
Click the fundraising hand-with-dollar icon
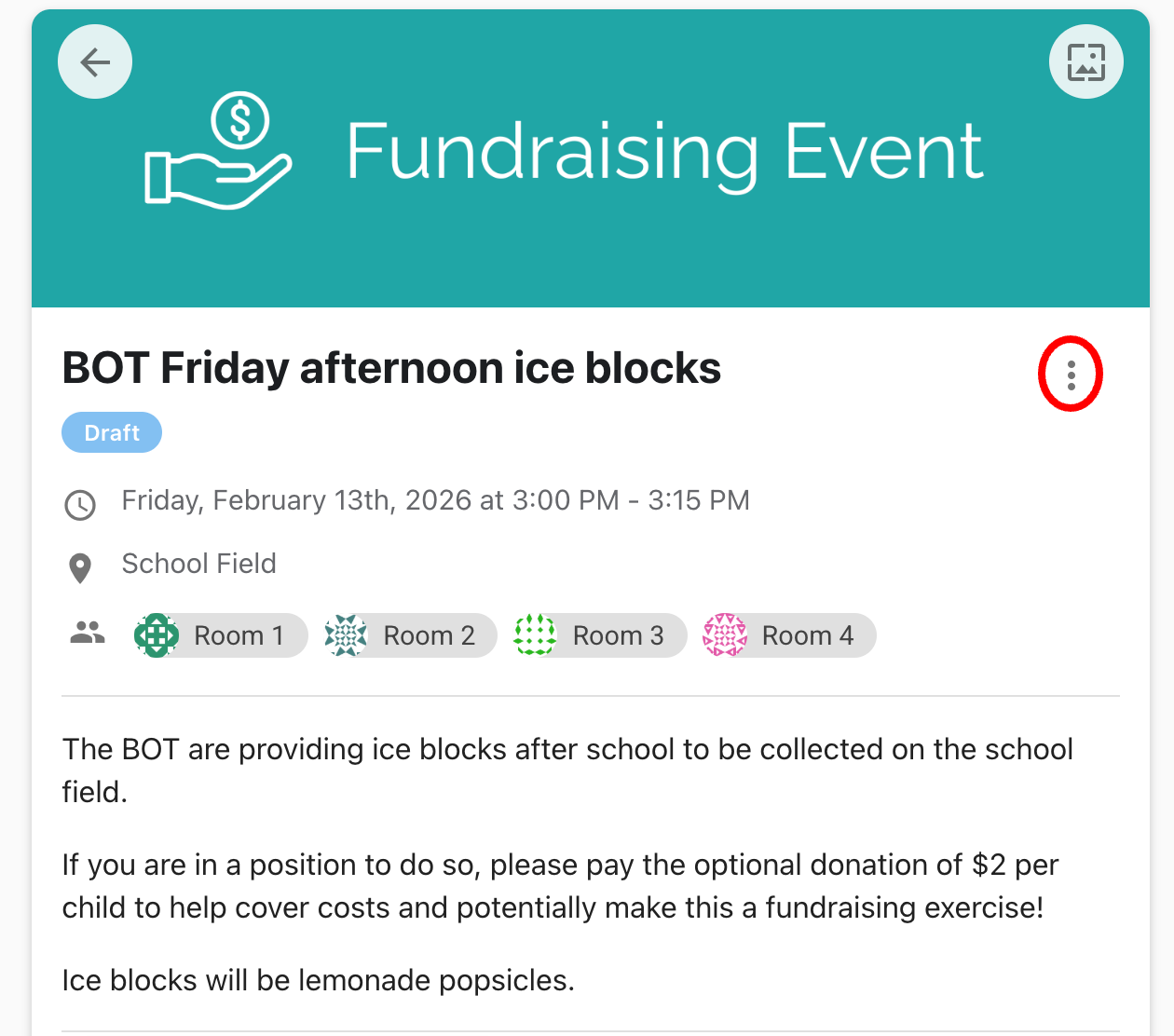pos(219,150)
